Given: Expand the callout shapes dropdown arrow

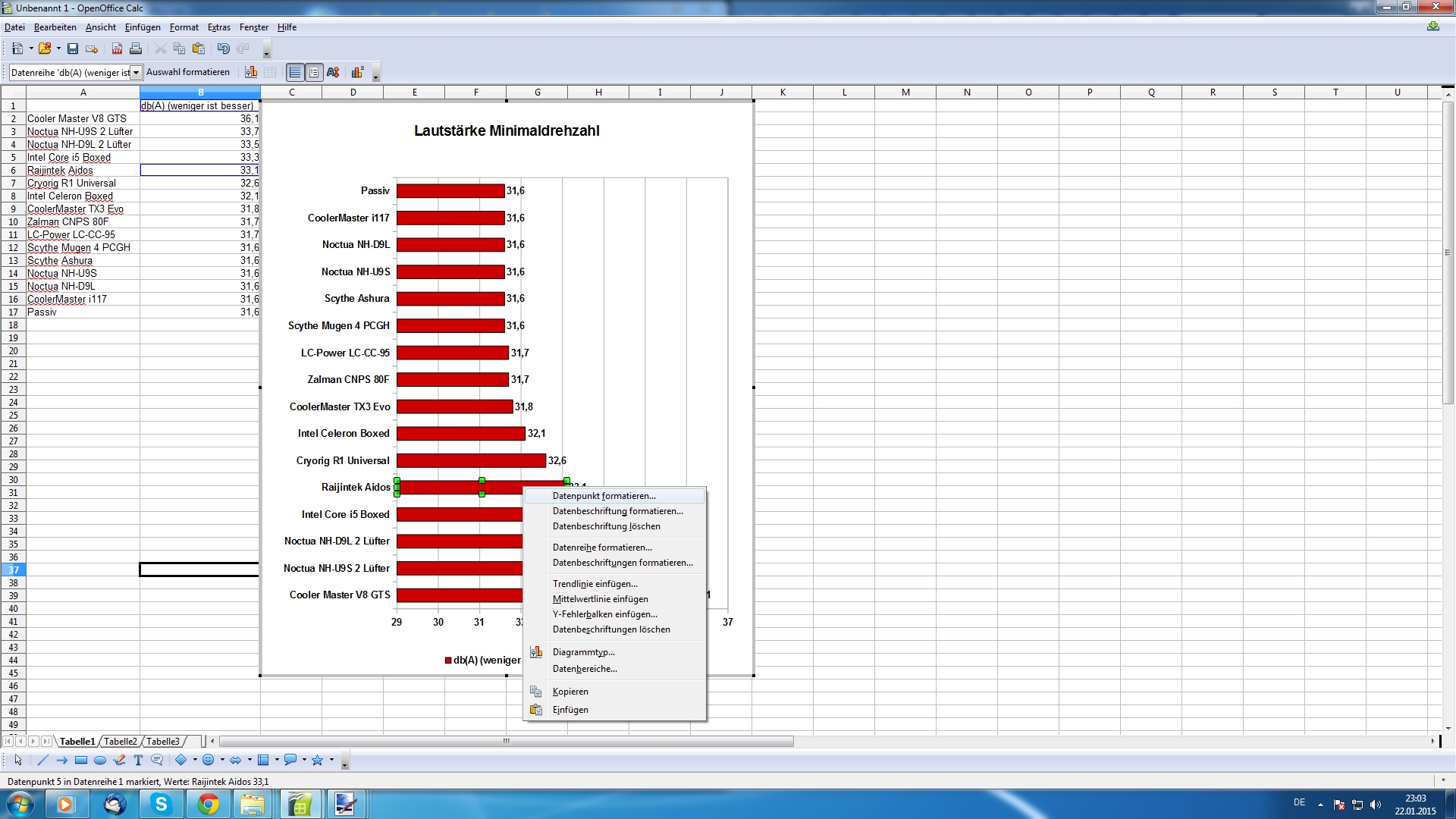Looking at the screenshot, I should [304, 760].
